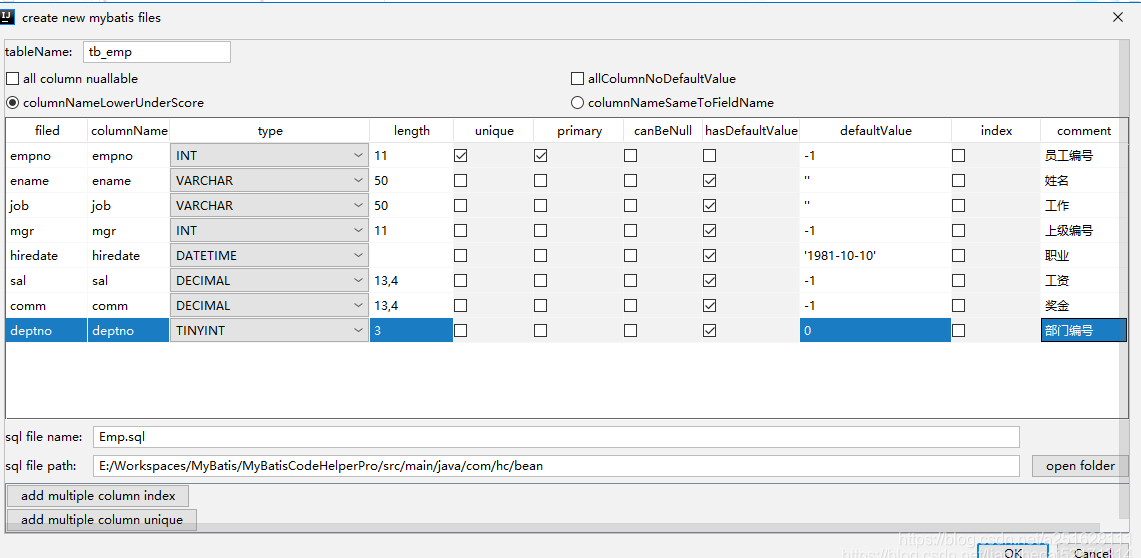The width and height of the screenshot is (1141, 558).
Task: Check the unique box for sal
Action: 461,280
